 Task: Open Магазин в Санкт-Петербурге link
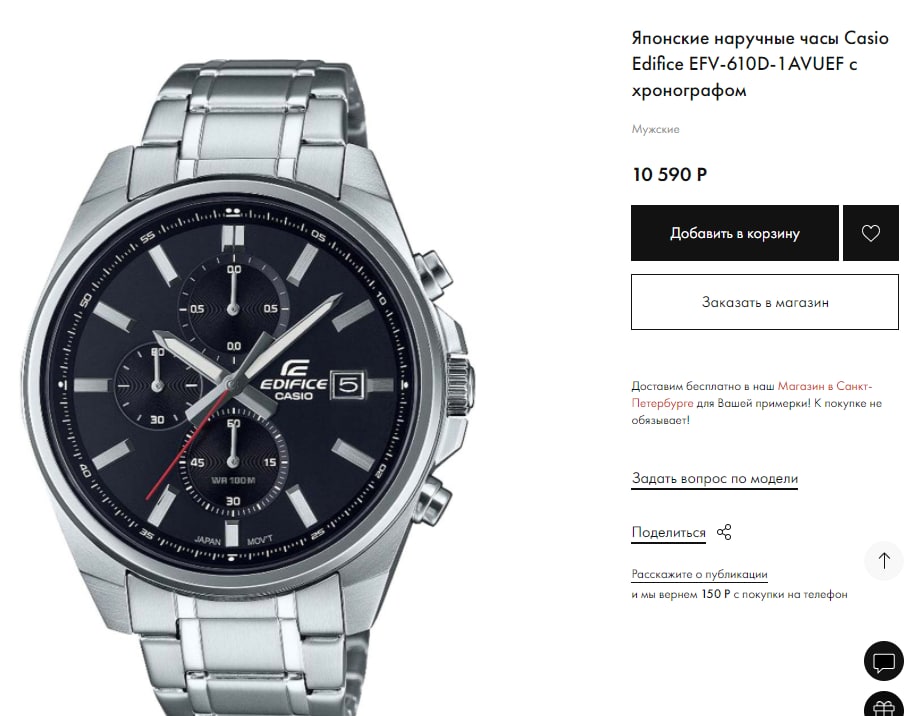click(x=752, y=394)
